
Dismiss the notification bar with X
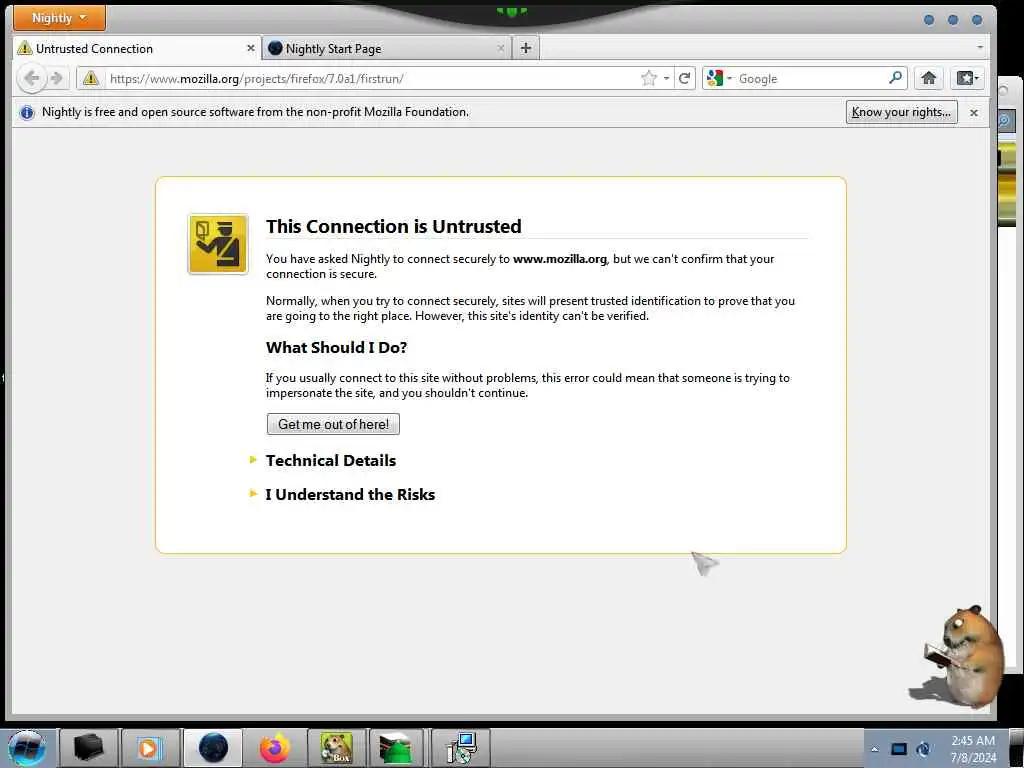[x=974, y=112]
